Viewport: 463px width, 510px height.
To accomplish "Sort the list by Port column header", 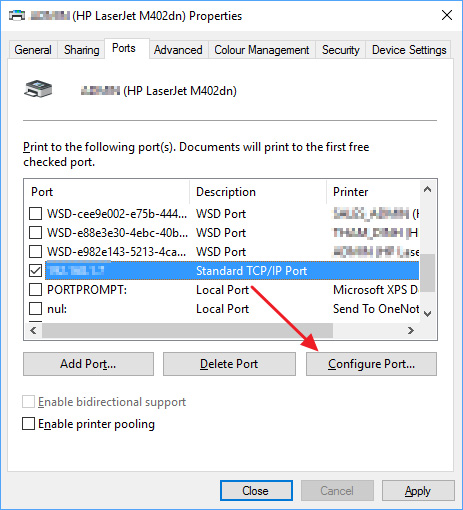I will coord(107,192).
